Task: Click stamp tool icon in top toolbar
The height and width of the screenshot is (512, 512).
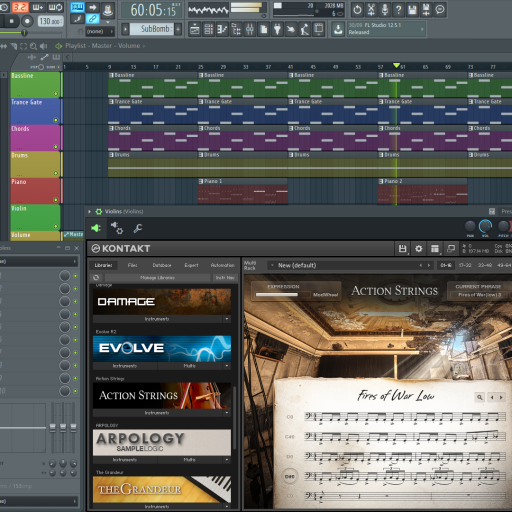Action: coord(108,10)
